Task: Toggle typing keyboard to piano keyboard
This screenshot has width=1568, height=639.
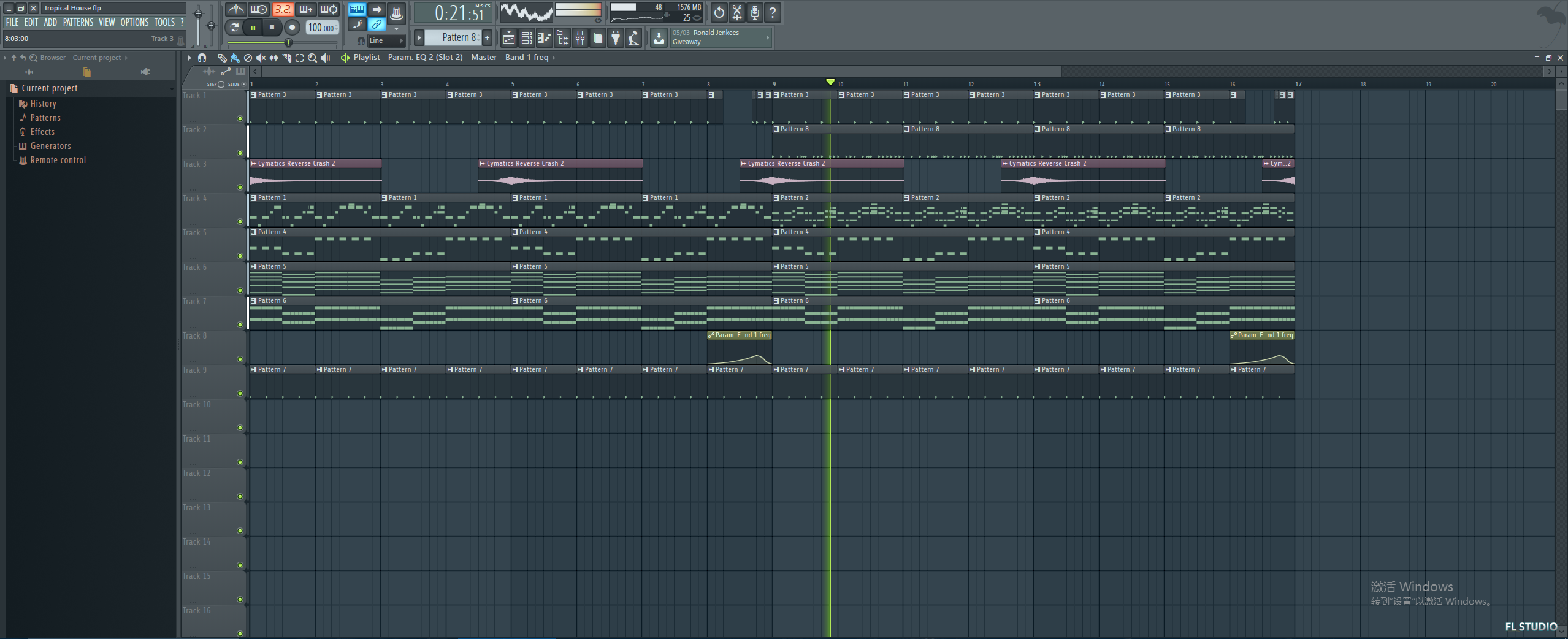Action: pos(357,10)
